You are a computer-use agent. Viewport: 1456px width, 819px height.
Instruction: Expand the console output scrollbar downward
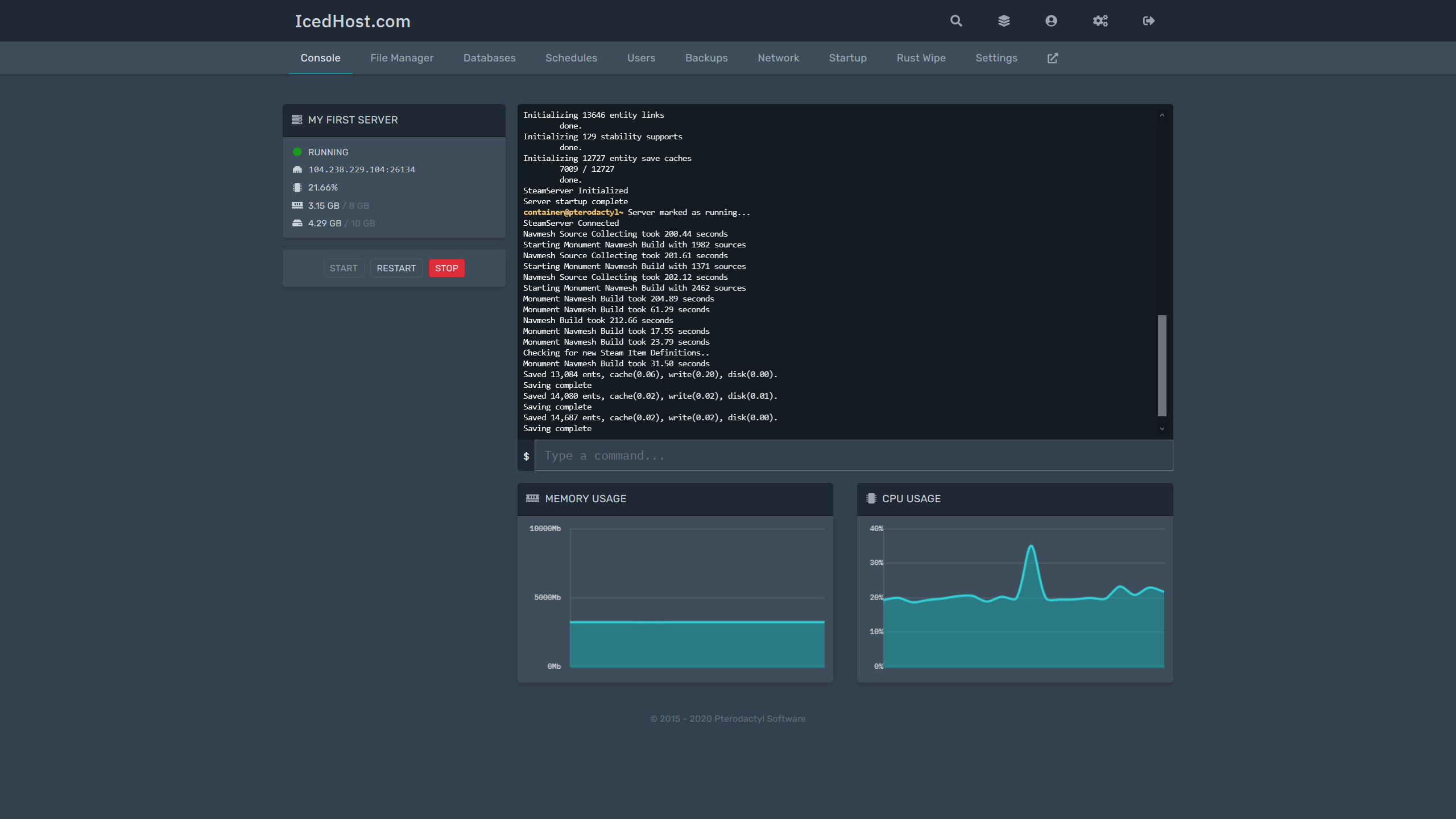pos(1162,429)
